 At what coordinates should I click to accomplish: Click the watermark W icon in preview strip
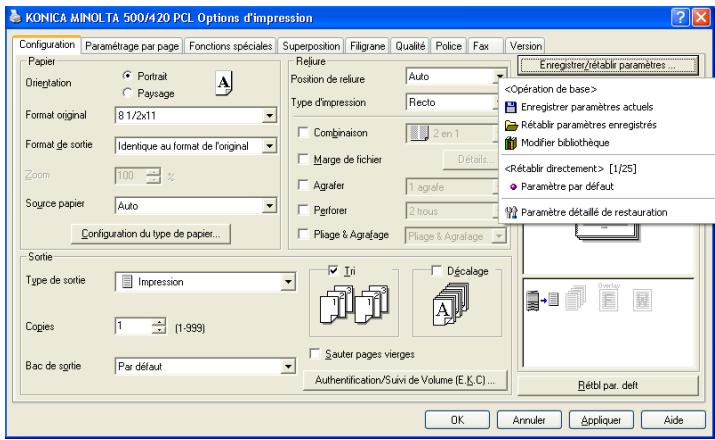pos(642,300)
